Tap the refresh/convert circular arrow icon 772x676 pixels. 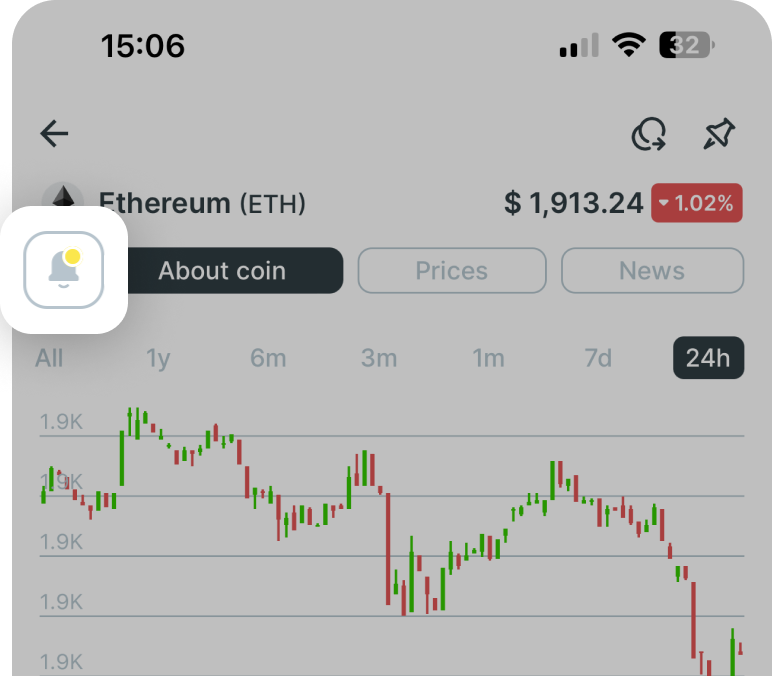(649, 134)
